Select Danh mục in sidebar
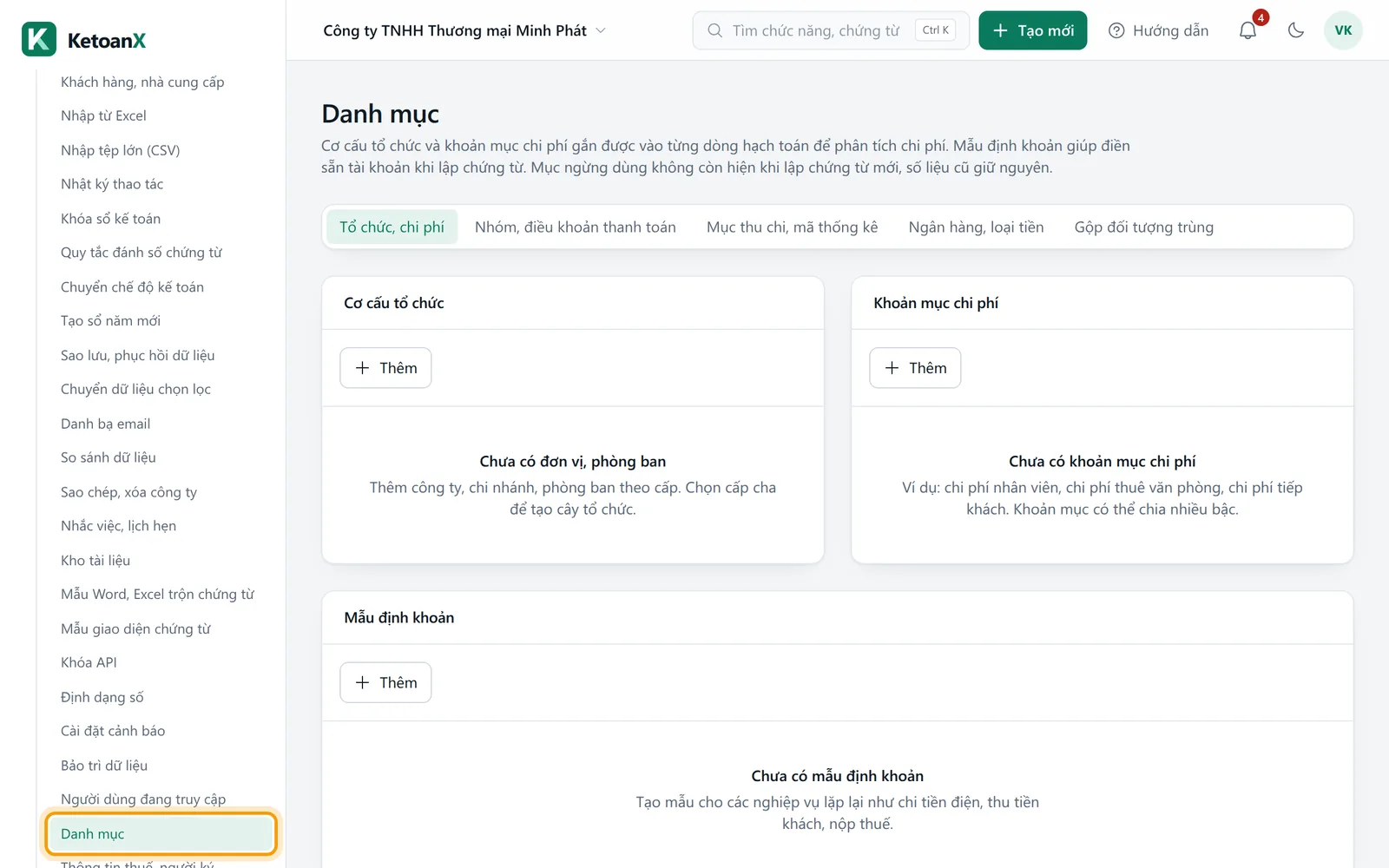Screen dimensions: 1389x868 pos(161,834)
